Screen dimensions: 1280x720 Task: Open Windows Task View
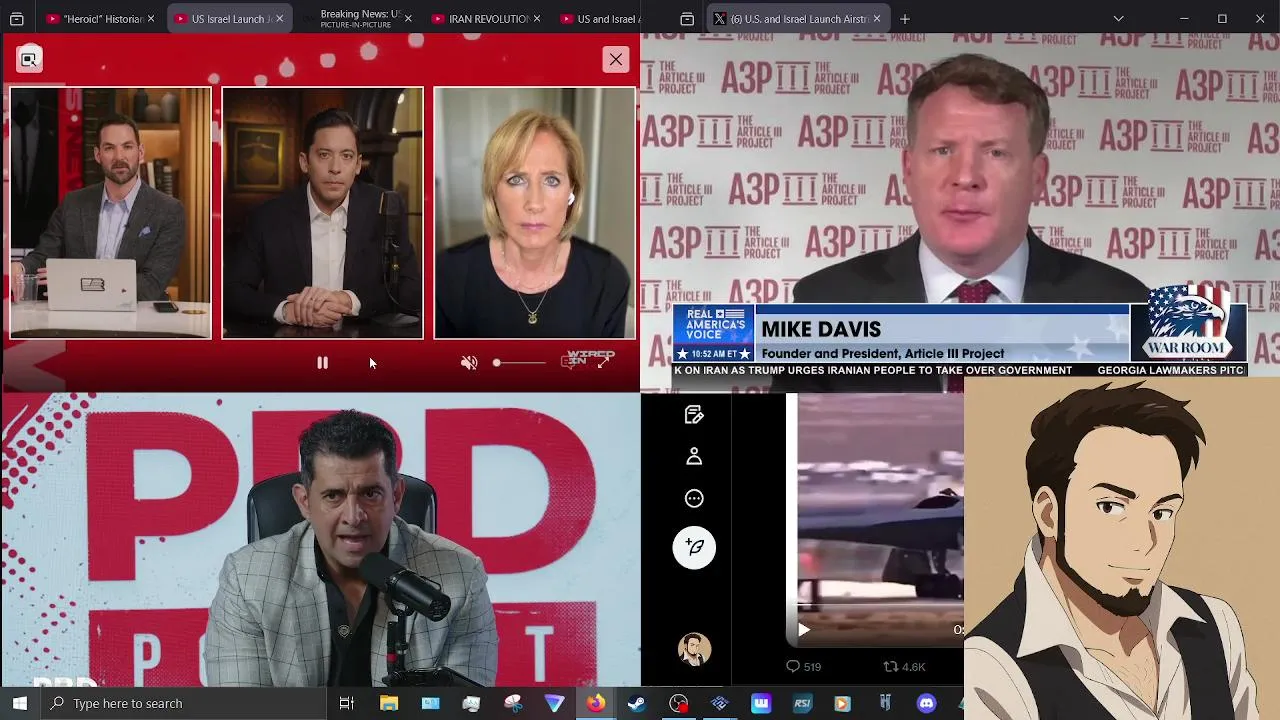pyautogui.click(x=347, y=703)
